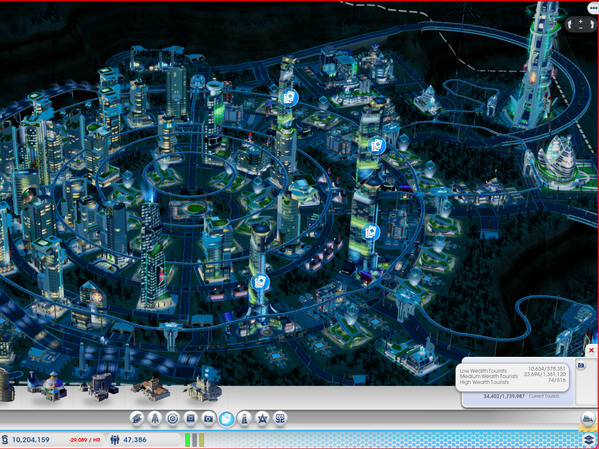The height and width of the screenshot is (449, 599).
Task: Click the first road-style icon in bottom toolbar
Action: tap(137, 419)
